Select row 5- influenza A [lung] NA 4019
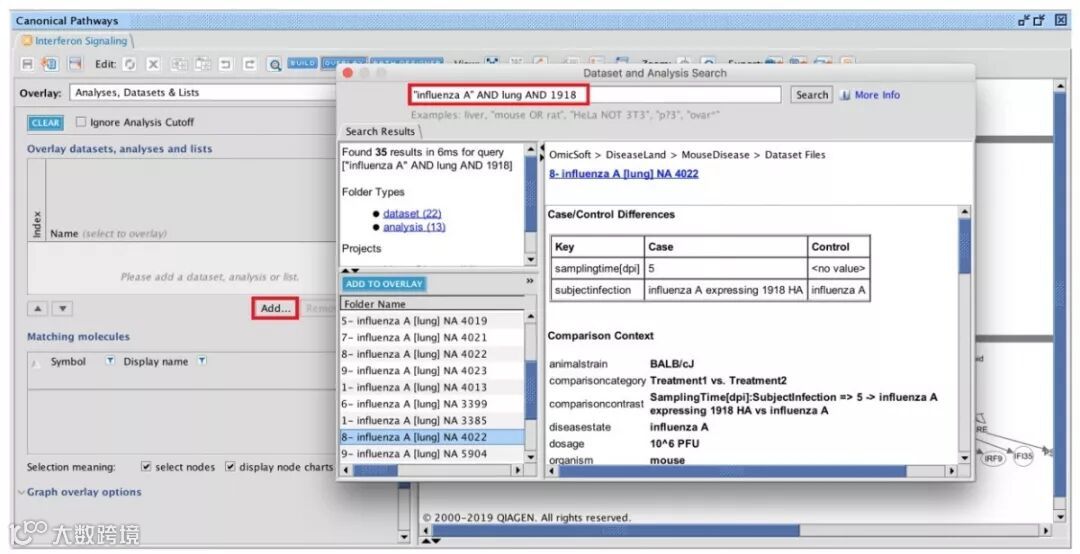The height and width of the screenshot is (554, 1080). [433, 320]
